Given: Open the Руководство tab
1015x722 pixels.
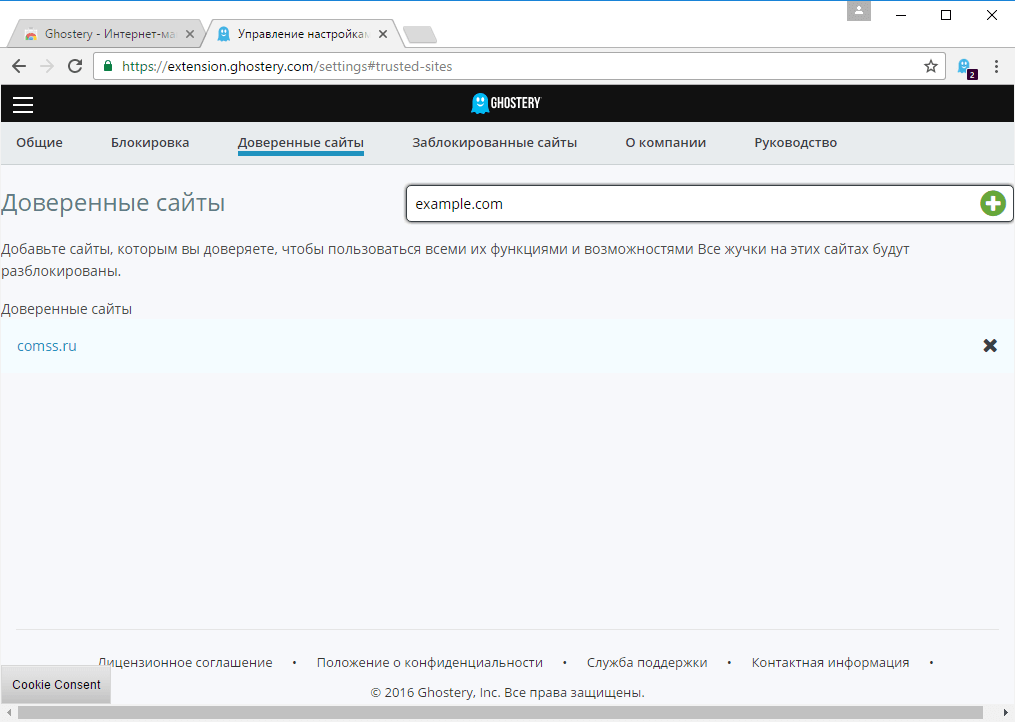Looking at the screenshot, I should 796,142.
